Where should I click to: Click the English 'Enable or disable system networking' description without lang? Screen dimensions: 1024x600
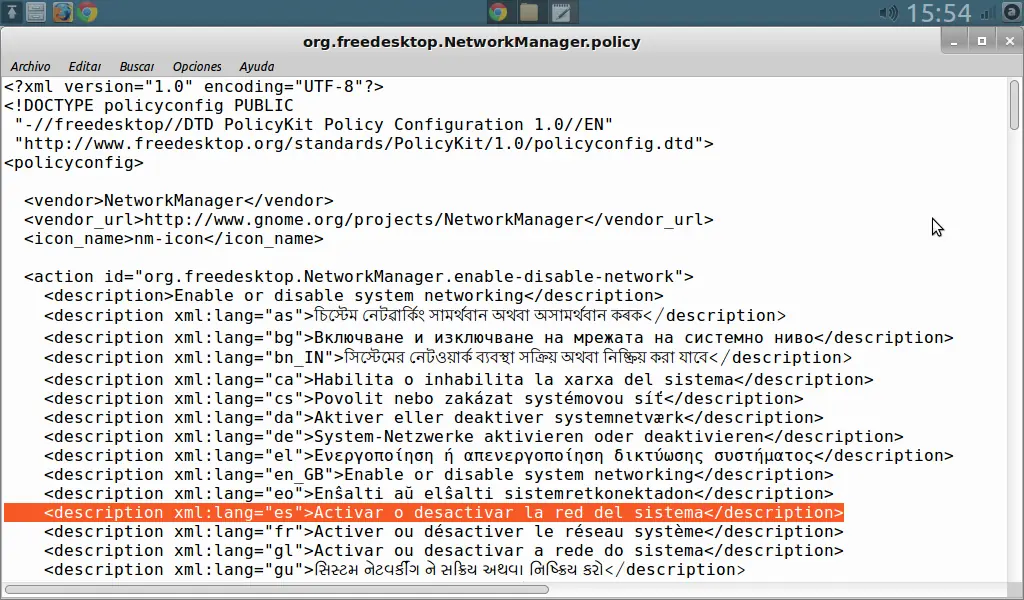354,295
